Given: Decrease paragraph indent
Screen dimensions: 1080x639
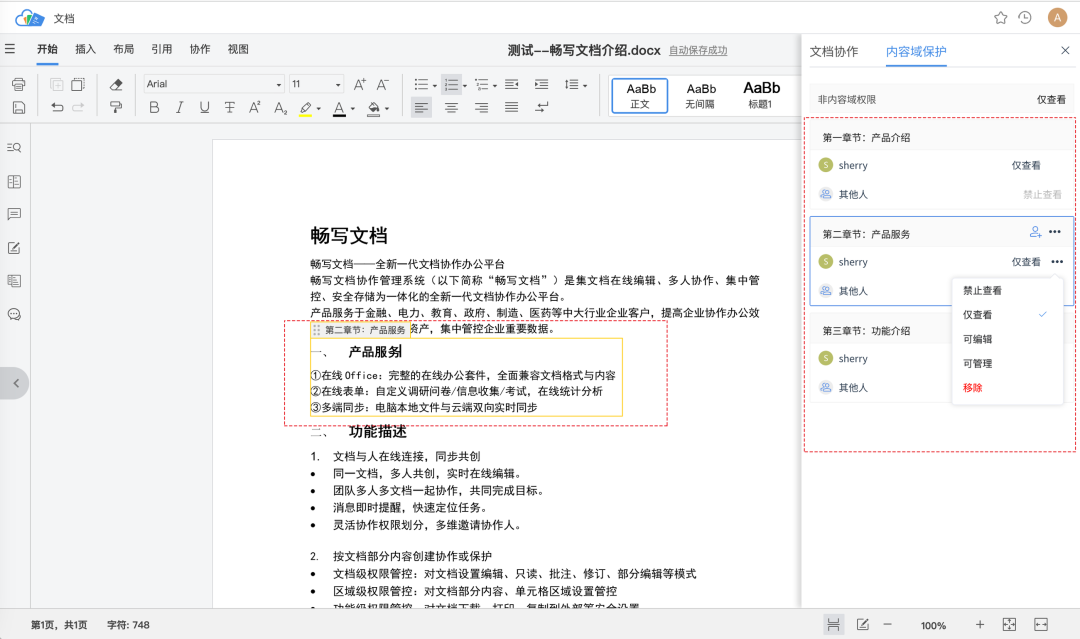Looking at the screenshot, I should [x=511, y=84].
